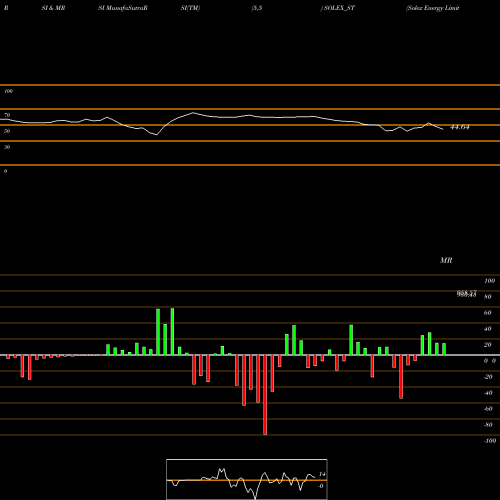This screenshot has width=500, height=500.
Task: Click the MR axis label 40
Action: pyautogui.click(x=488, y=329)
